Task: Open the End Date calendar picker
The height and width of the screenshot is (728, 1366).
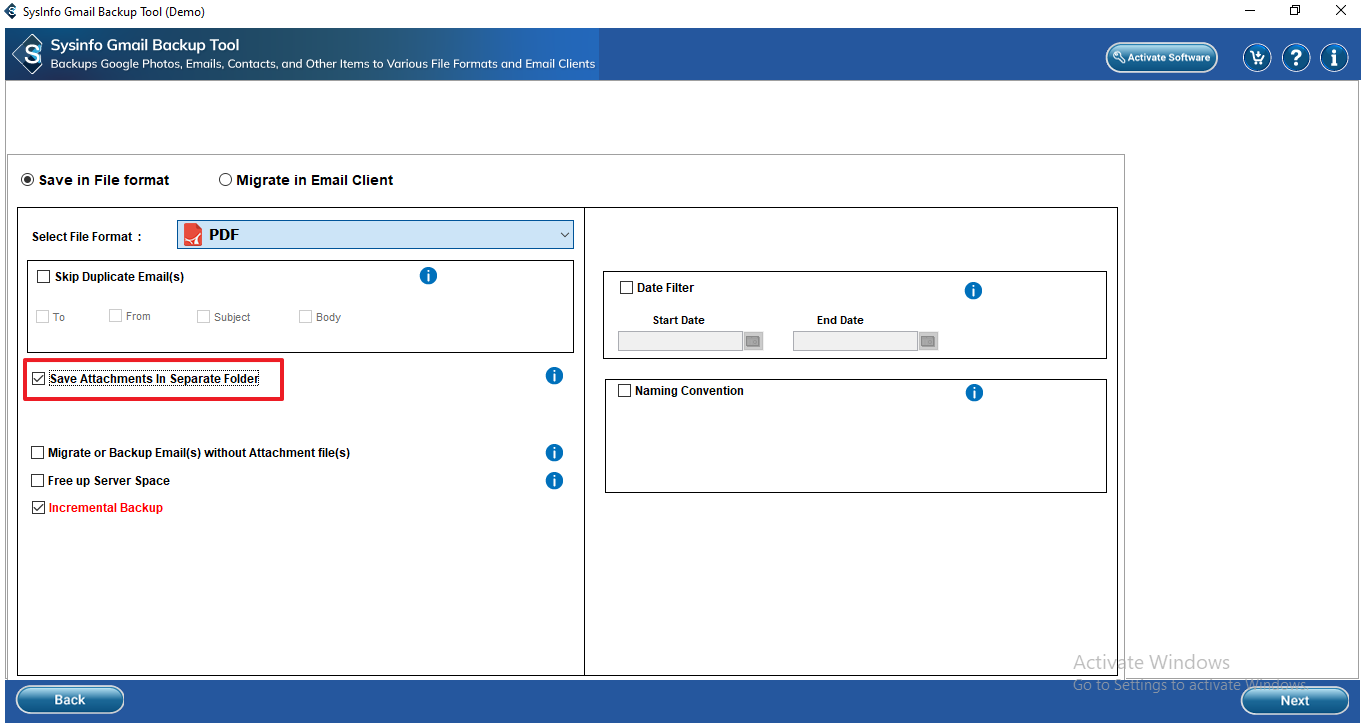Action: (x=928, y=342)
